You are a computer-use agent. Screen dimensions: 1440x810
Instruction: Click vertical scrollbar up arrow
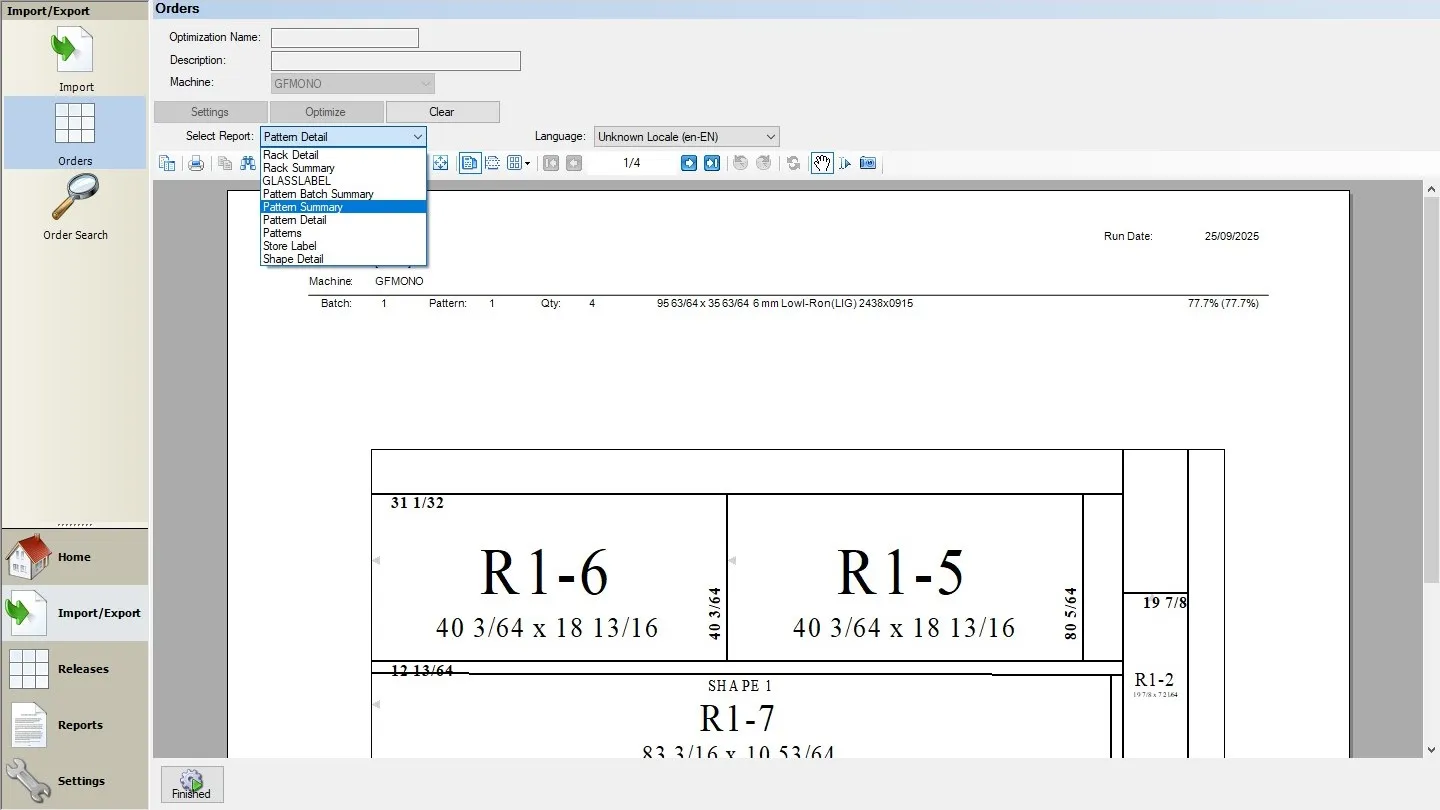click(1431, 188)
